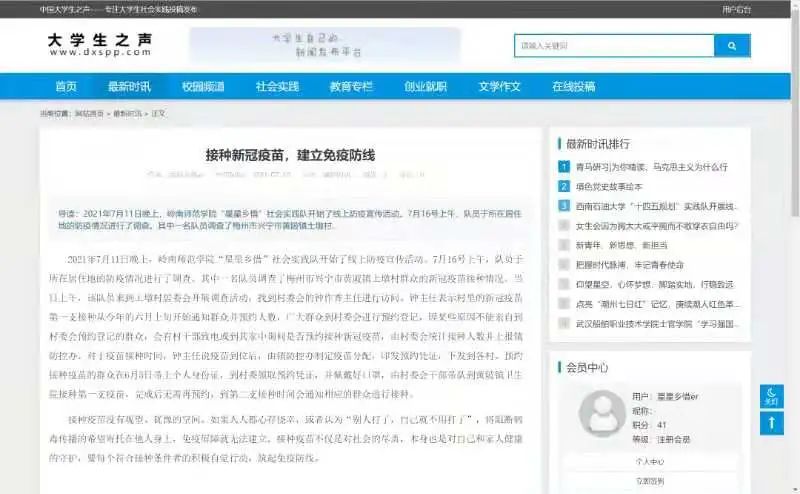The height and width of the screenshot is (494, 800).
Task: Select the 社会实践 menu item
Action: 277,87
